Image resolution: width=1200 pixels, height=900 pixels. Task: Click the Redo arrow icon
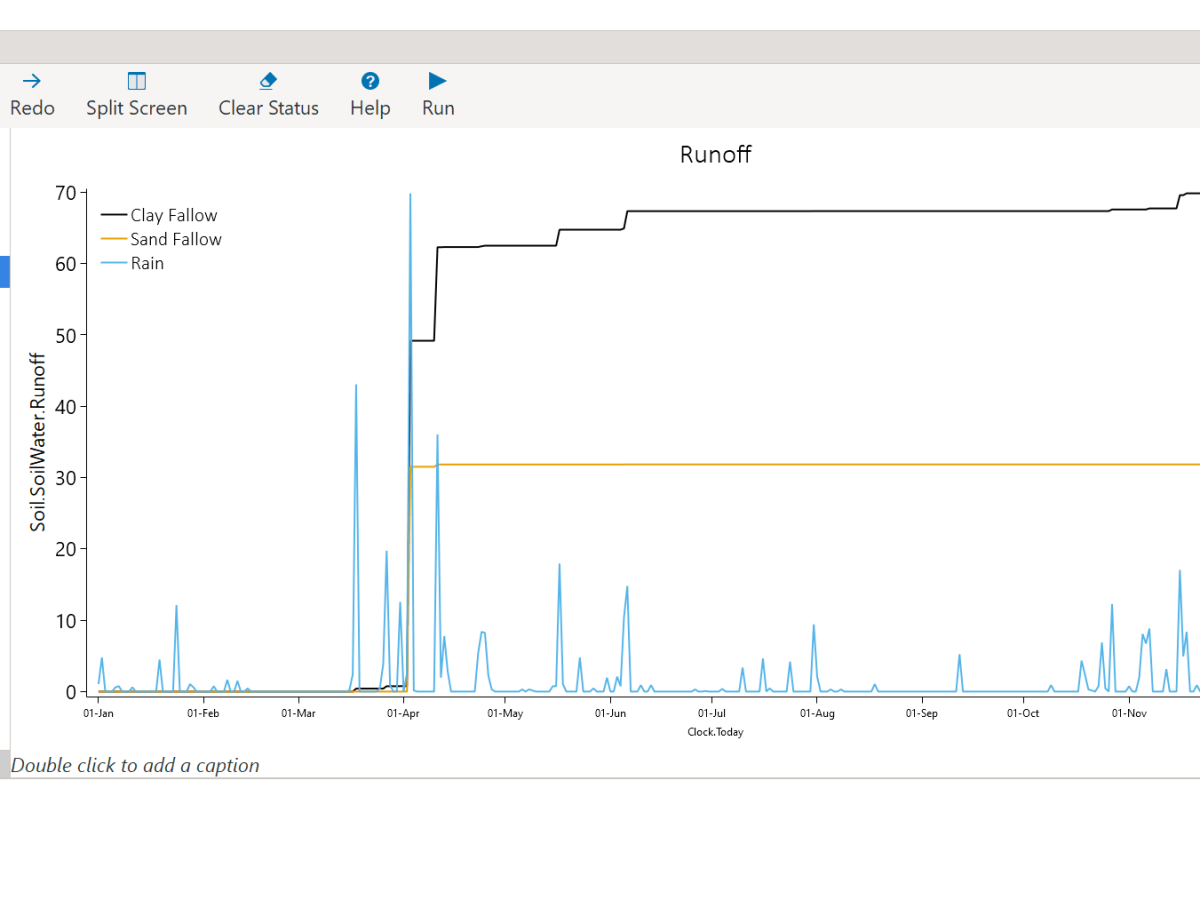[31, 81]
